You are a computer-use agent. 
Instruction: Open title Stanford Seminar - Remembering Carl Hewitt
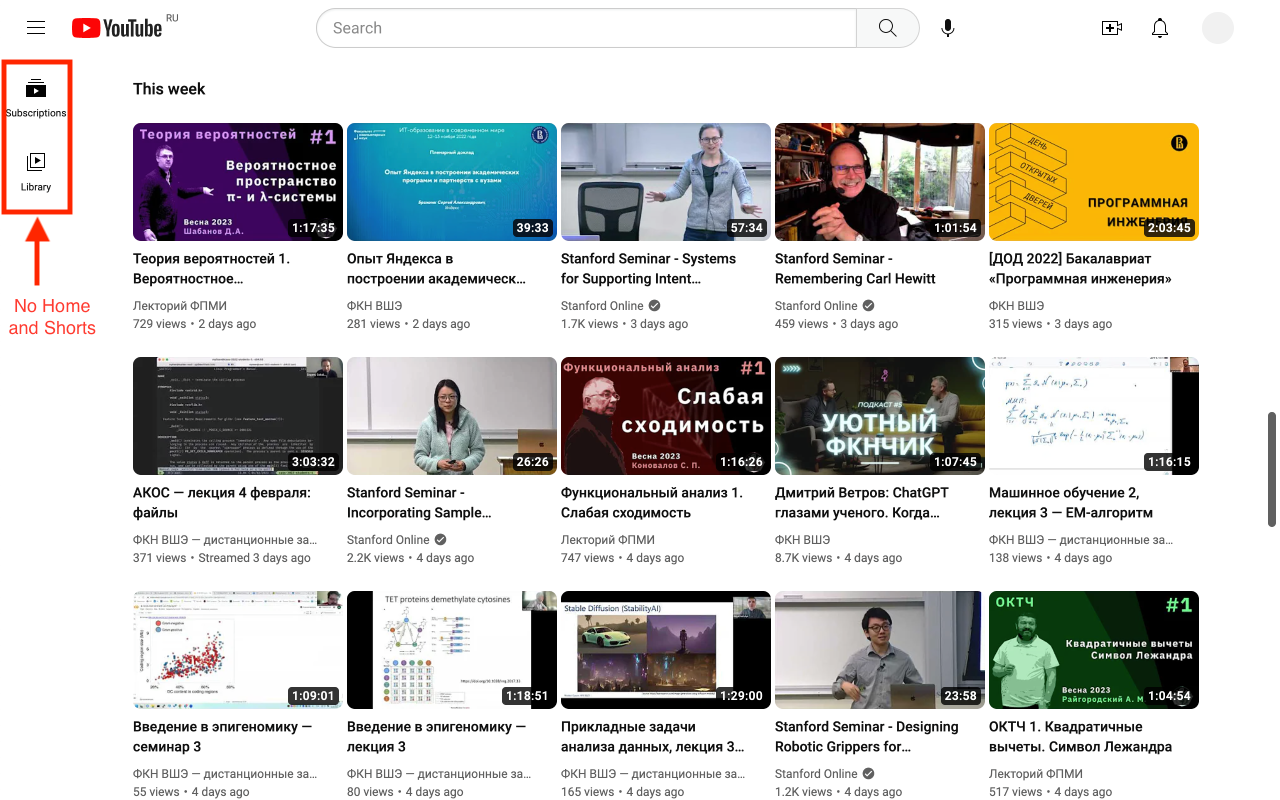[x=855, y=268]
